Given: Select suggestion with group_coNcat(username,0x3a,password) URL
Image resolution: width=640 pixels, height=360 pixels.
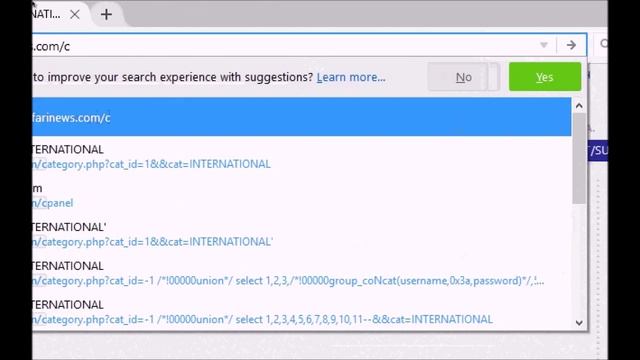Looking at the screenshot, I should point(302,273).
